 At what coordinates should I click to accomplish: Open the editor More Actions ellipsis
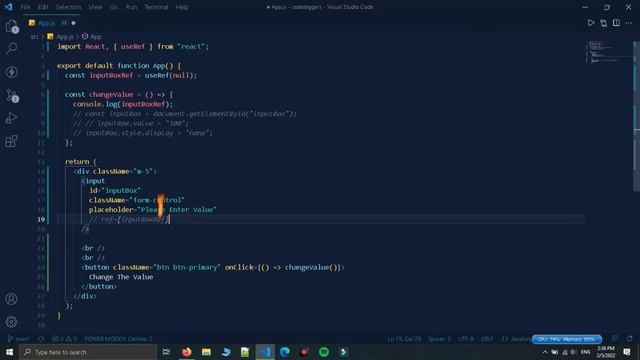click(629, 23)
